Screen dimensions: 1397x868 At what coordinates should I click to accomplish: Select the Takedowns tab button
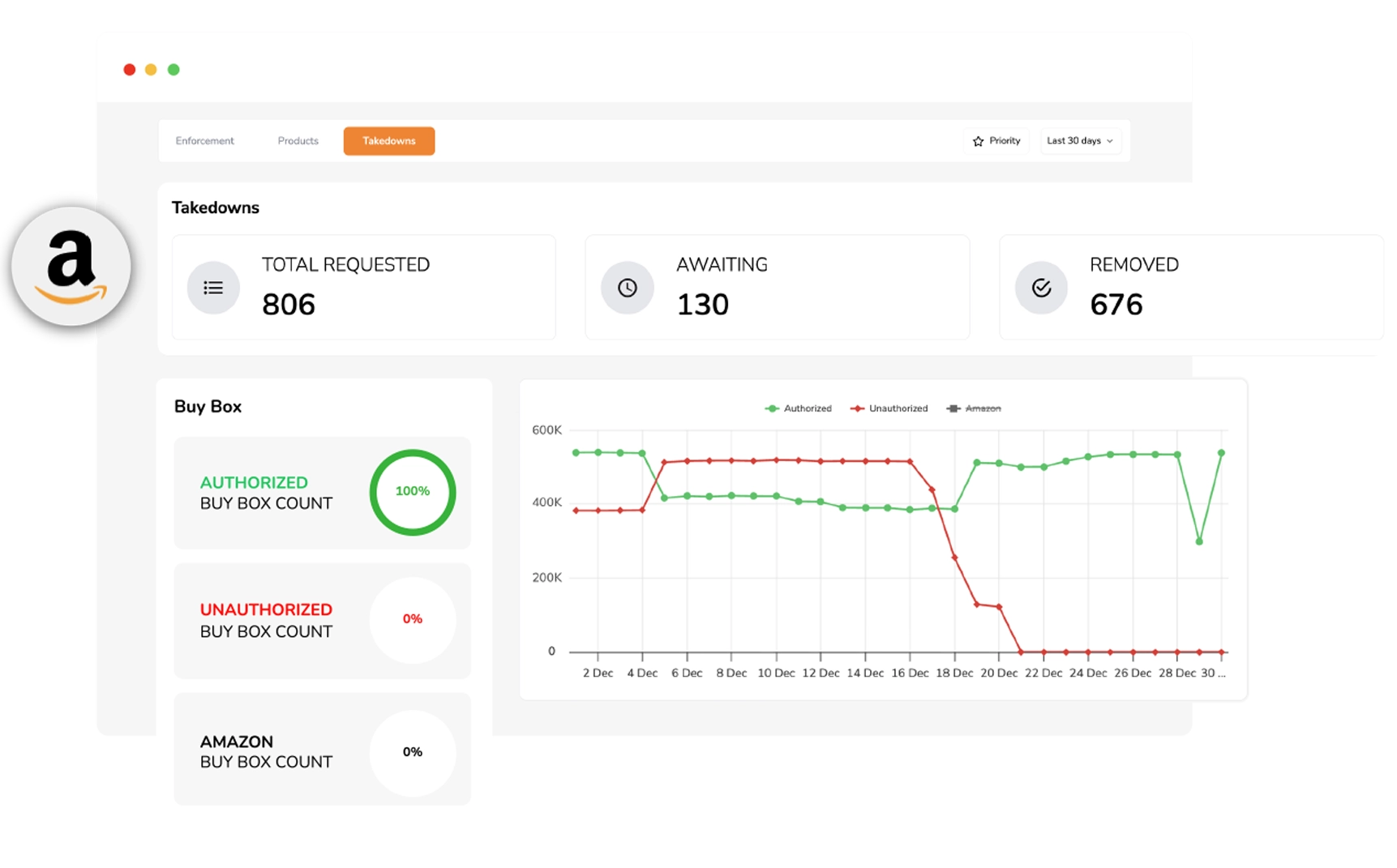click(389, 140)
